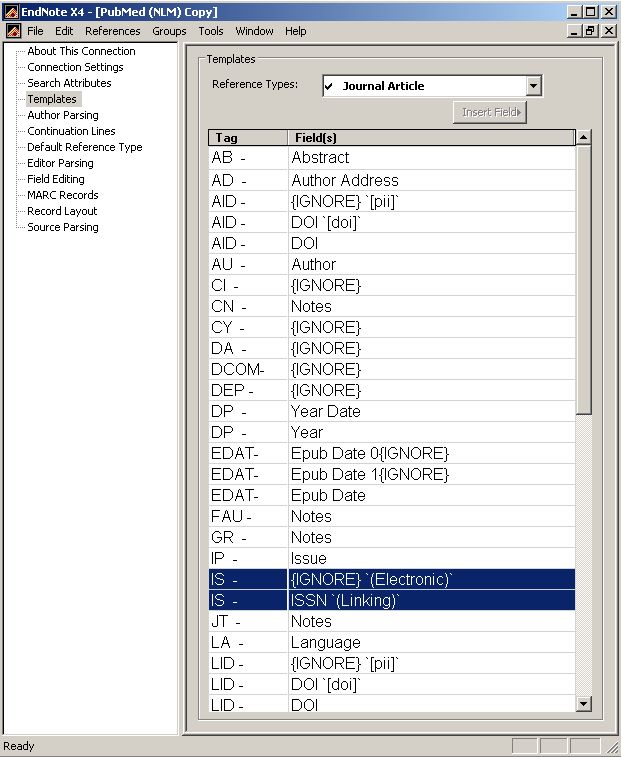
Task: Click the Tag column header
Action: pos(248,138)
